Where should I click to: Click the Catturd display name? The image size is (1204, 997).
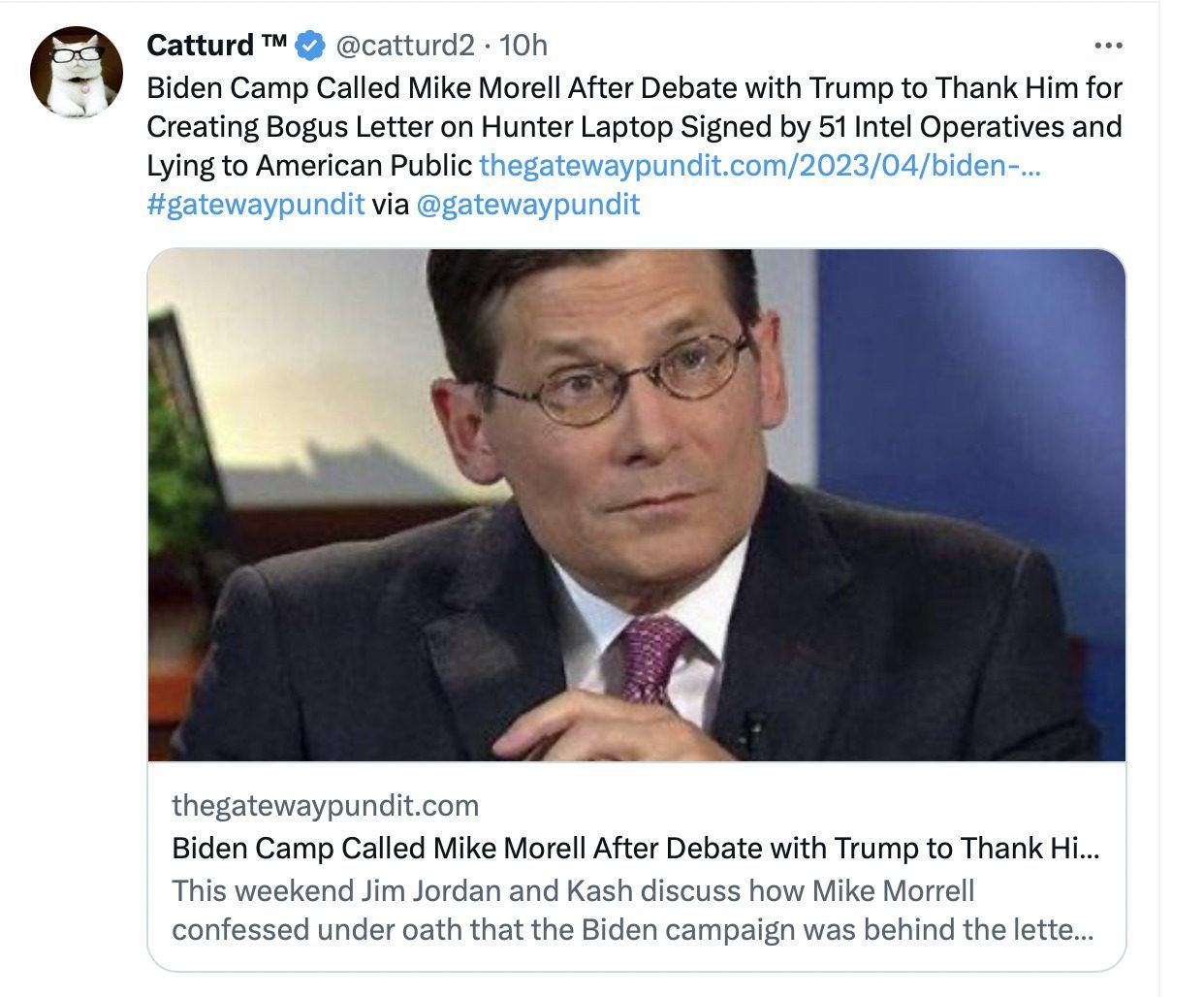pyautogui.click(x=200, y=45)
